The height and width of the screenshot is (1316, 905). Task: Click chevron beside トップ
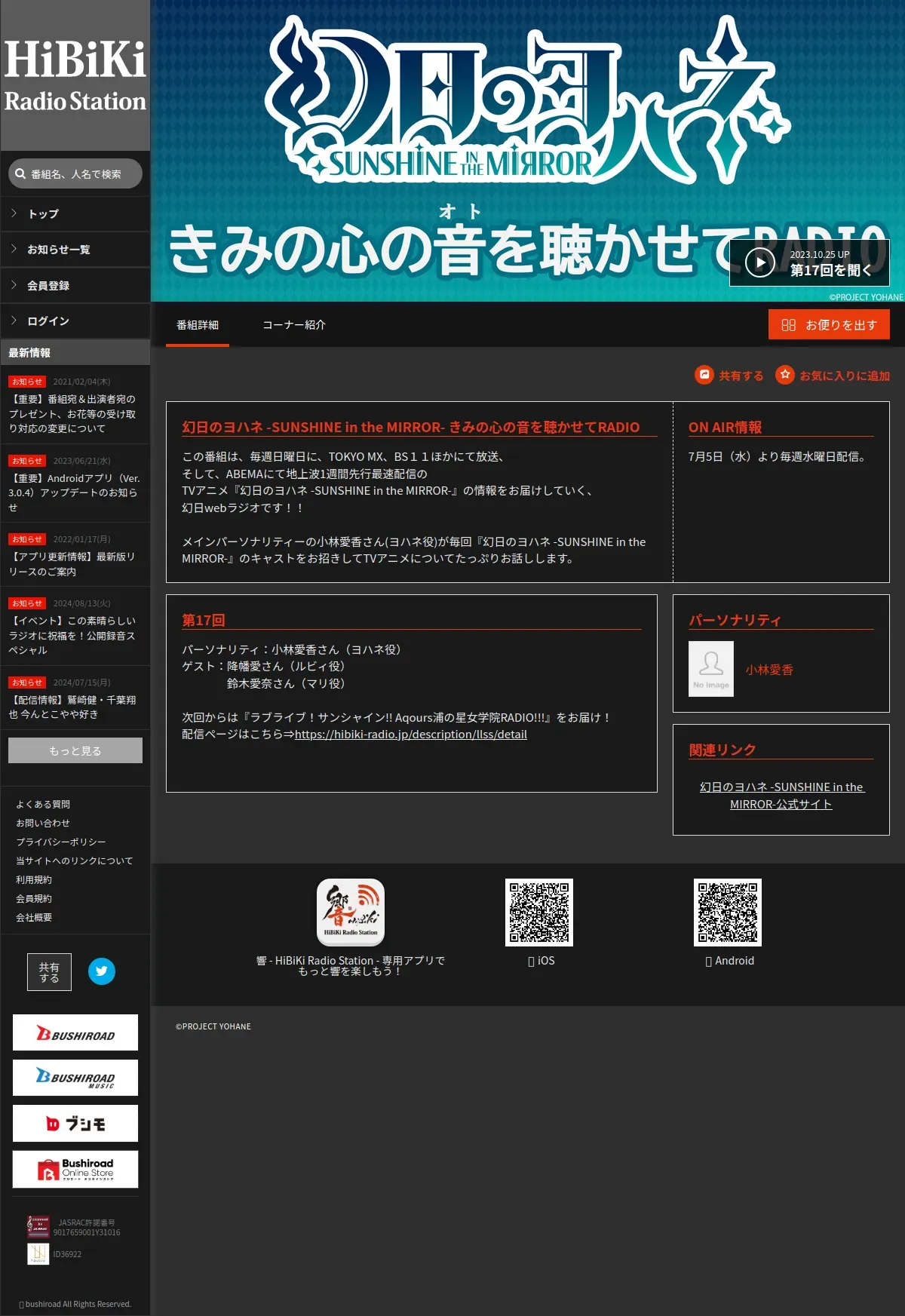(x=14, y=213)
